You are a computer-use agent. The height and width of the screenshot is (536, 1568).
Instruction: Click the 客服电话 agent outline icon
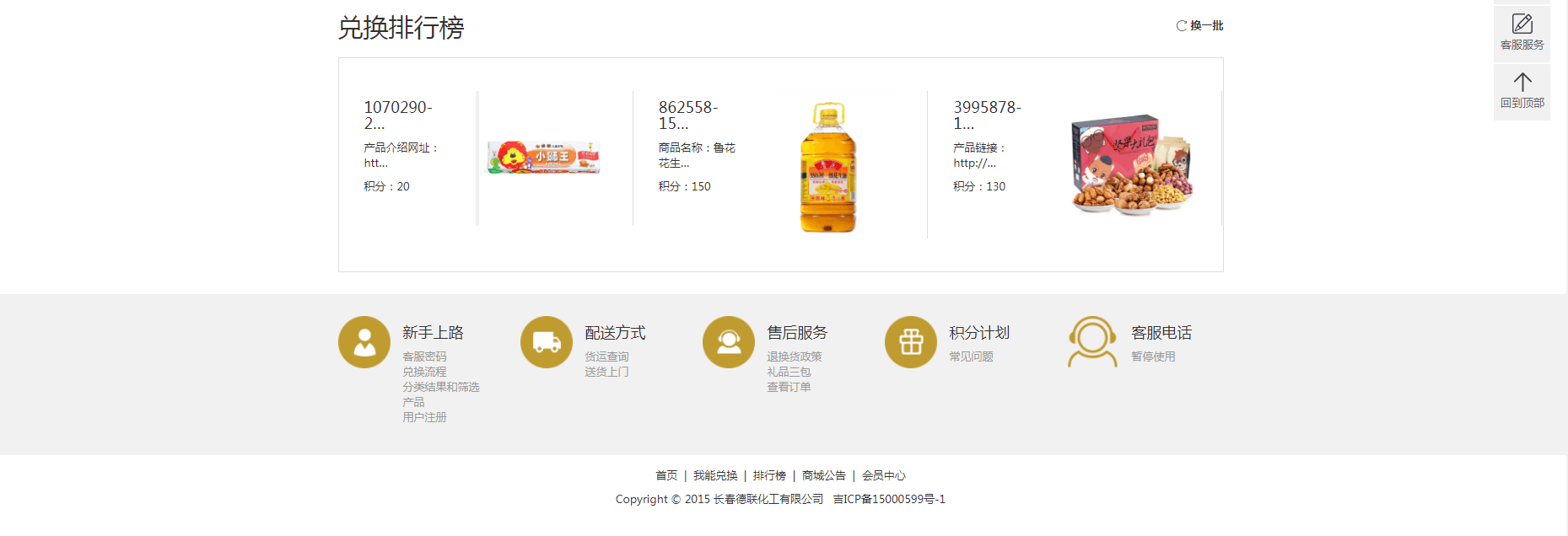point(1092,342)
